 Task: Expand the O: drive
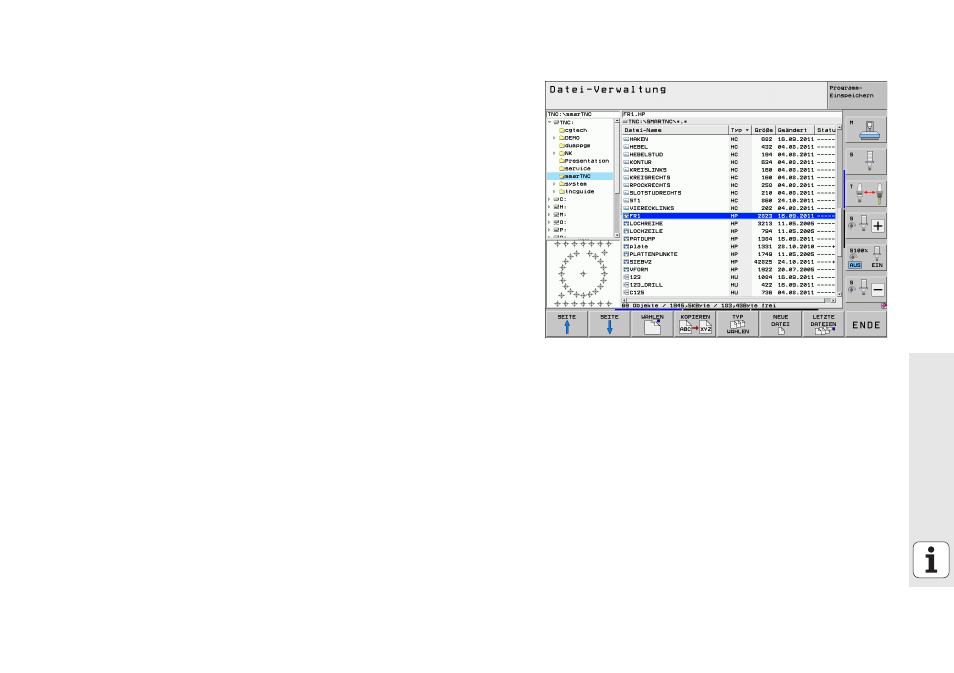(549, 223)
